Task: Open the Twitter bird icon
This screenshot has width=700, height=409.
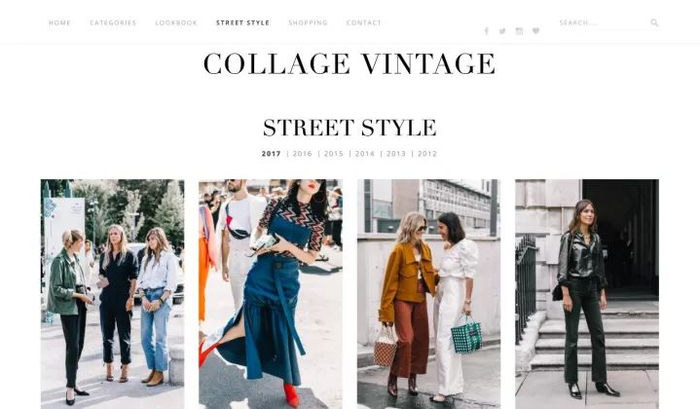Action: click(503, 31)
